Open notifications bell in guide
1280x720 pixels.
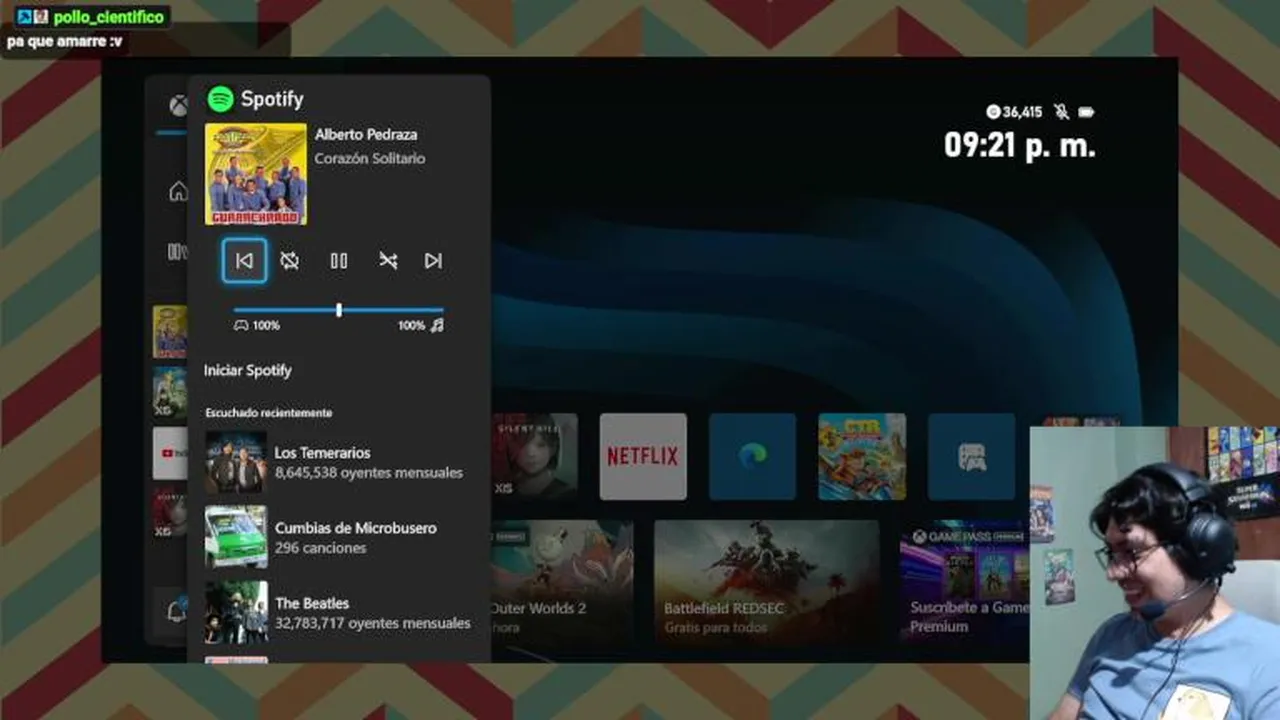click(x=176, y=611)
